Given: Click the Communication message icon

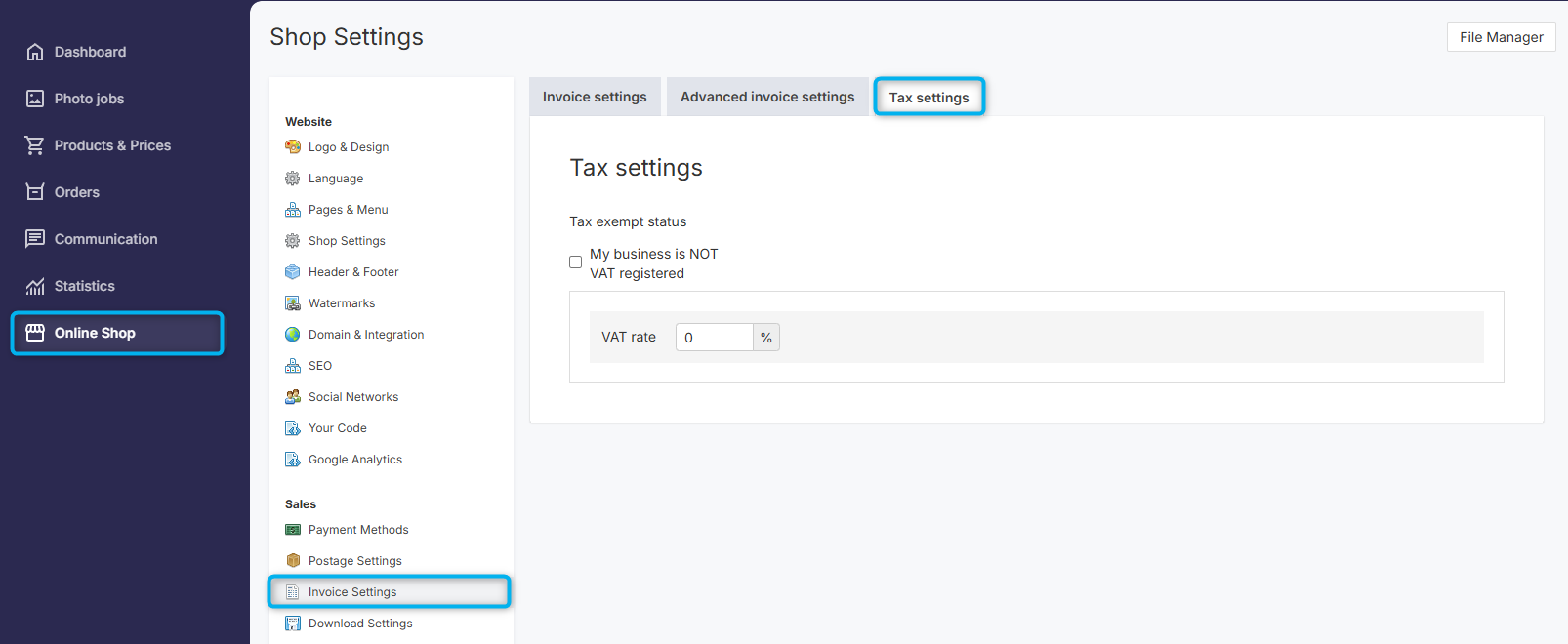Looking at the screenshot, I should point(35,239).
